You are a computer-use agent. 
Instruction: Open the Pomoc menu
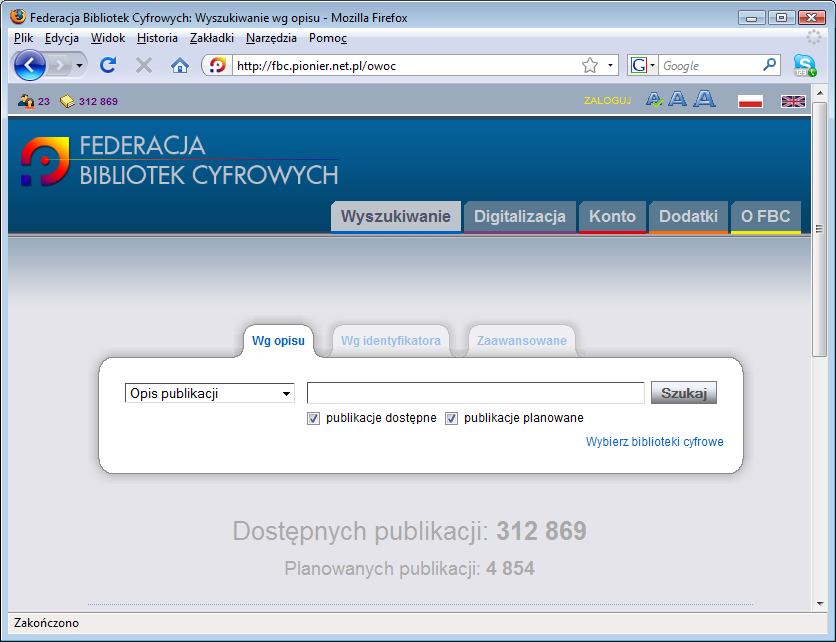328,38
